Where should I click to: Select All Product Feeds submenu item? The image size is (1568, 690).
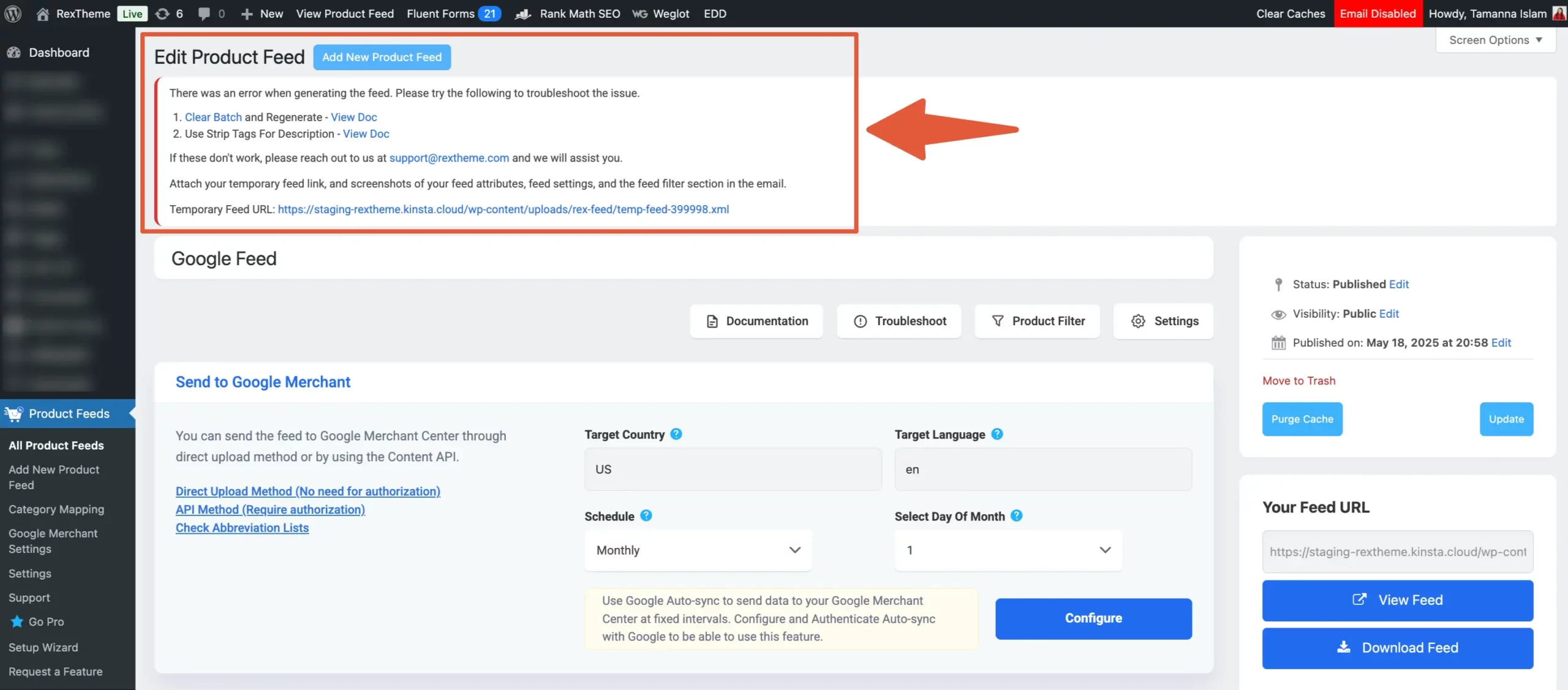coord(56,446)
